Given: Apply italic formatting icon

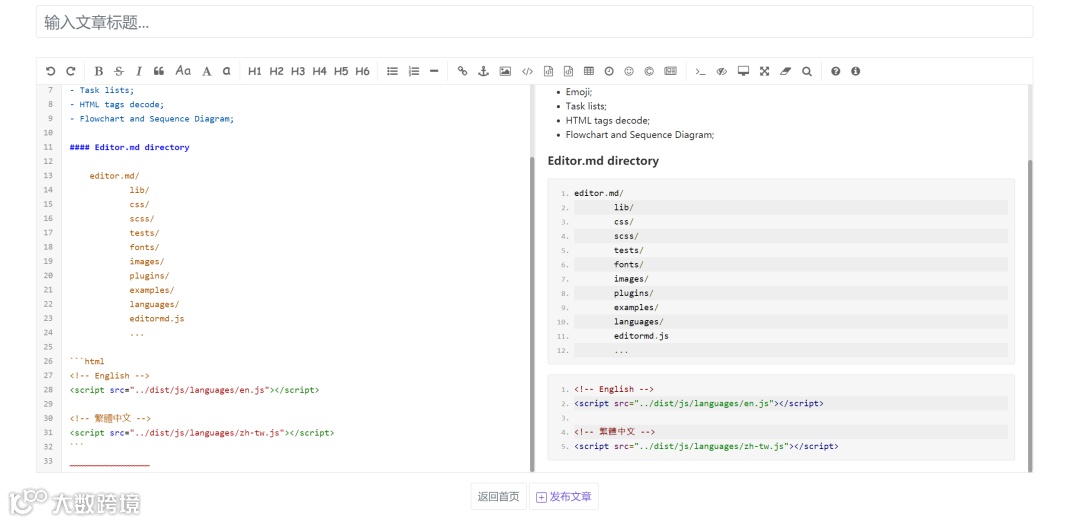Looking at the screenshot, I should tap(138, 71).
